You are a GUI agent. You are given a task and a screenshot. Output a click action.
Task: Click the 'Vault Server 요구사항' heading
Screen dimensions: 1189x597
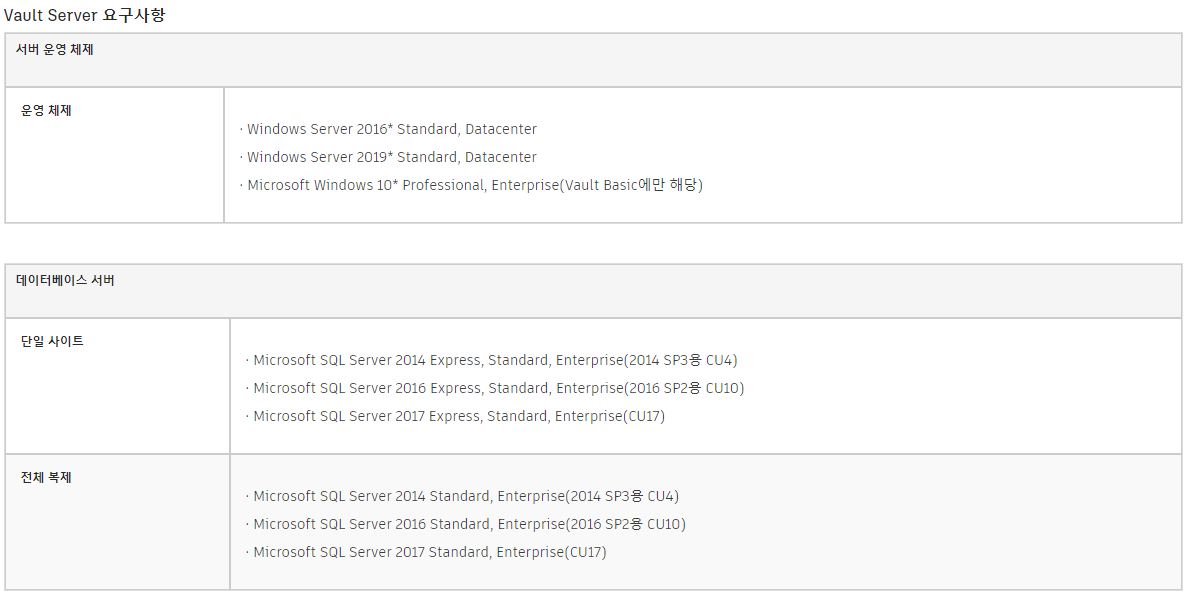pyautogui.click(x=84, y=14)
